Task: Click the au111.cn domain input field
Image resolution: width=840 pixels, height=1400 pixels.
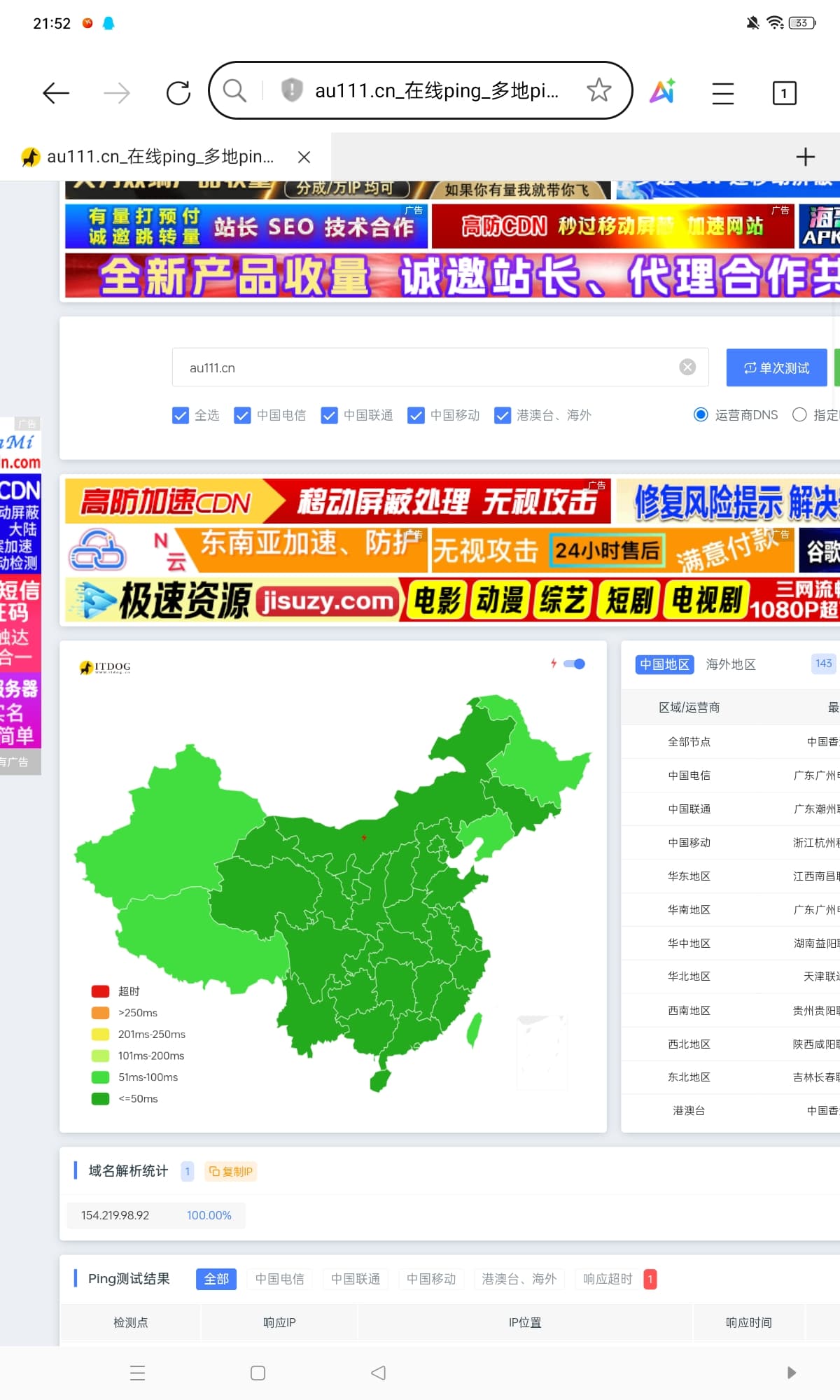Action: 440,367
